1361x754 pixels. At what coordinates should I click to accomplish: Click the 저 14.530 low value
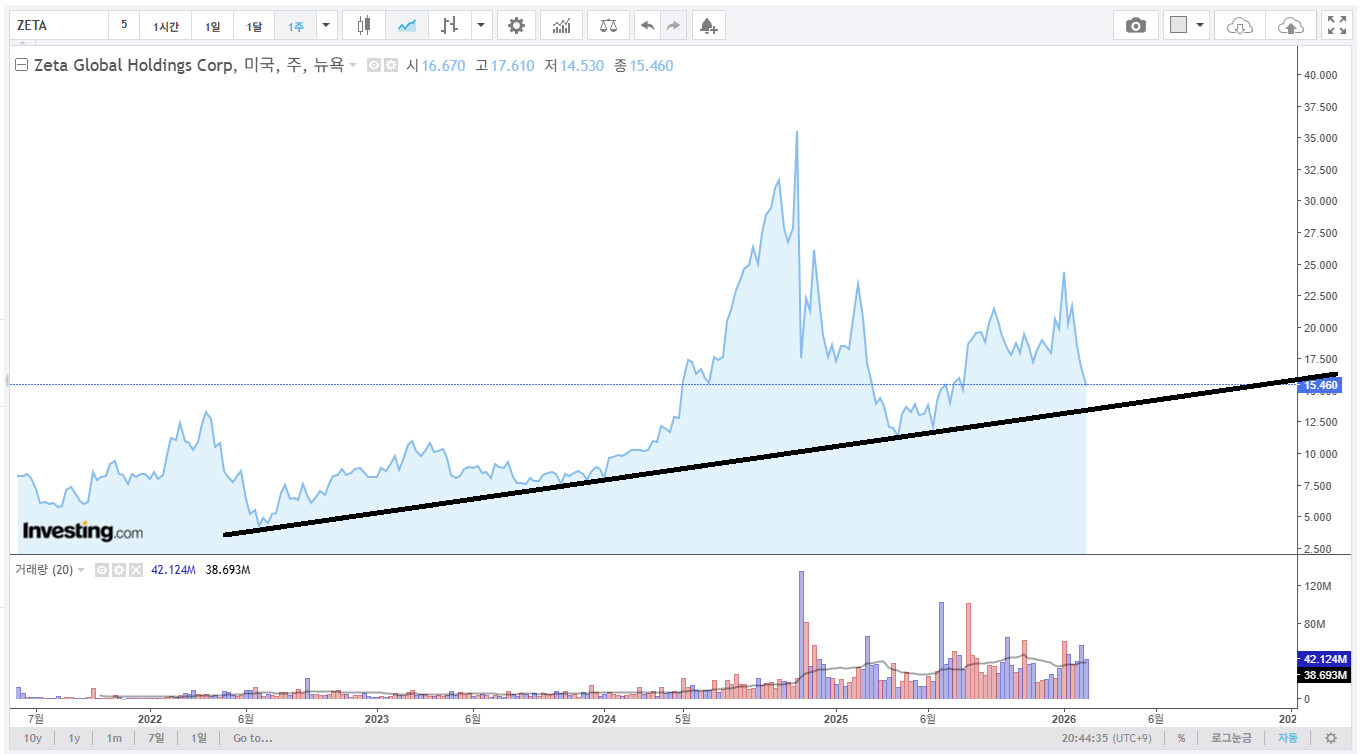pyautogui.click(x=574, y=66)
